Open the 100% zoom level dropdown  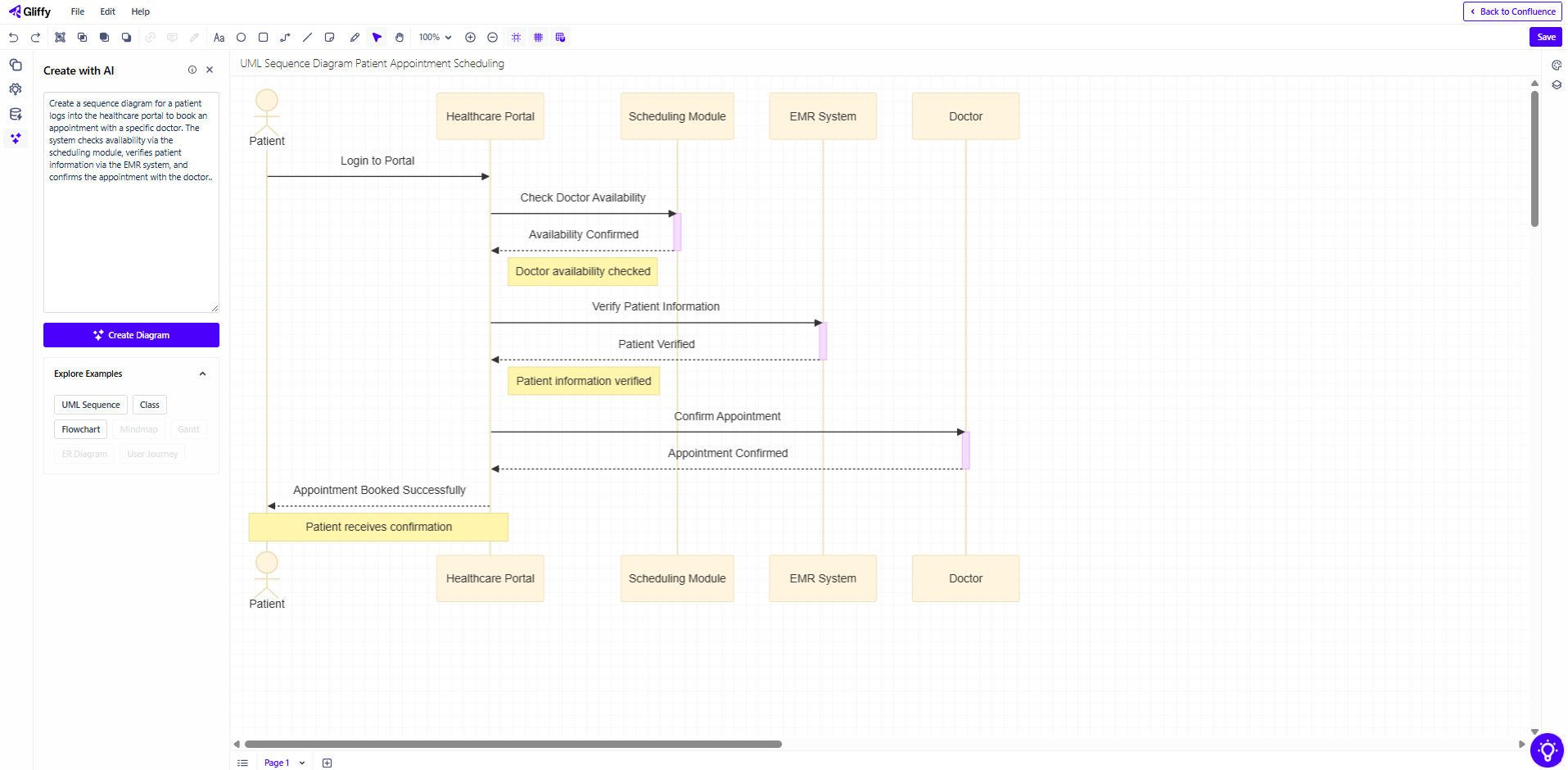[435, 38]
